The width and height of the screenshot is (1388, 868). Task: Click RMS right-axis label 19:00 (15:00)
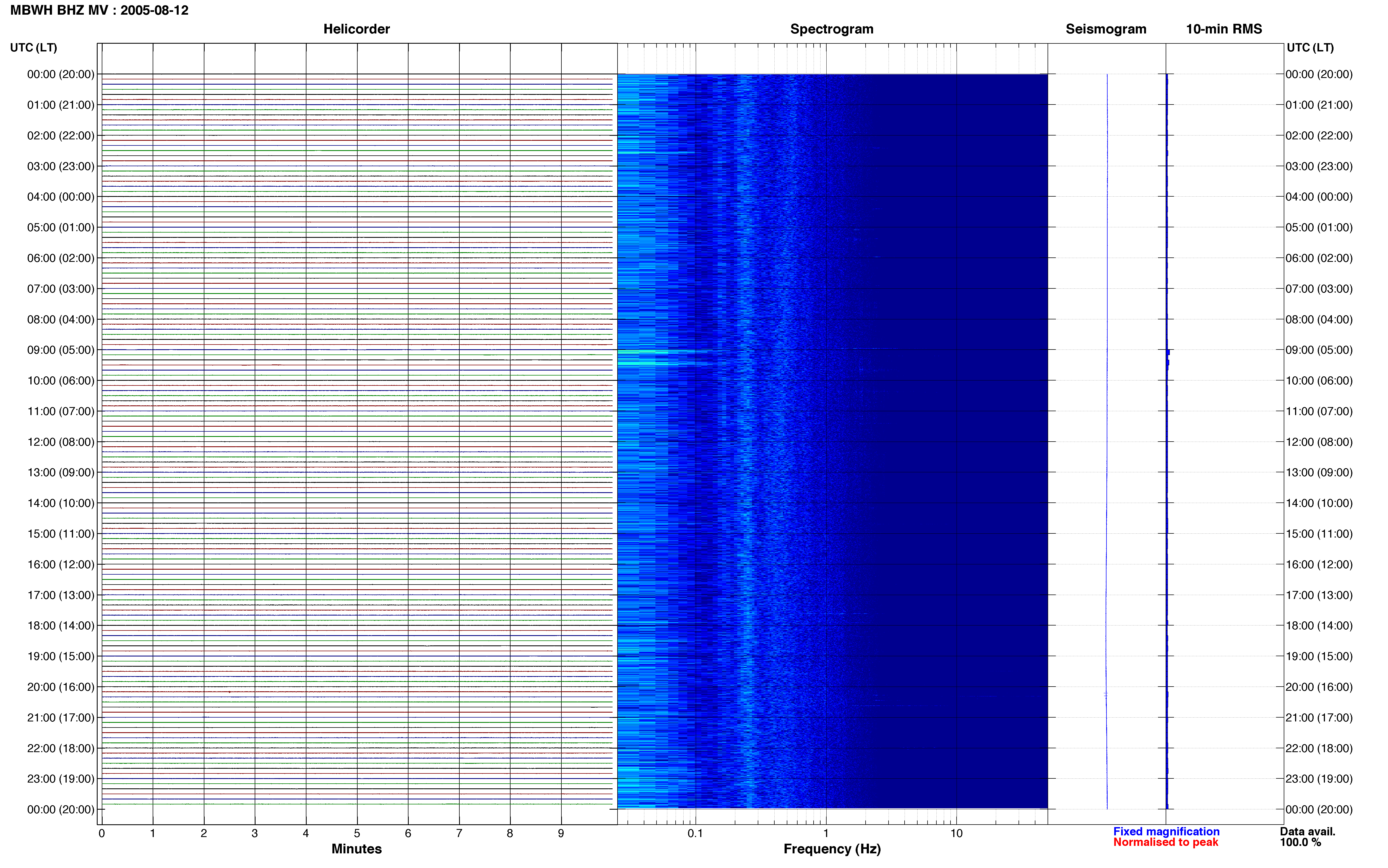tap(1319, 656)
